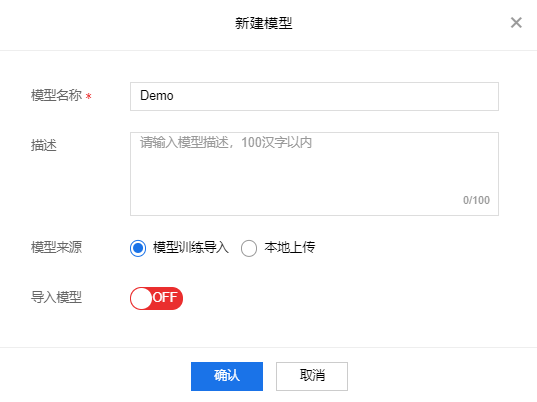
Task: Click the placeholder 请输入模型描述 text
Action: pyautogui.click(x=184, y=142)
